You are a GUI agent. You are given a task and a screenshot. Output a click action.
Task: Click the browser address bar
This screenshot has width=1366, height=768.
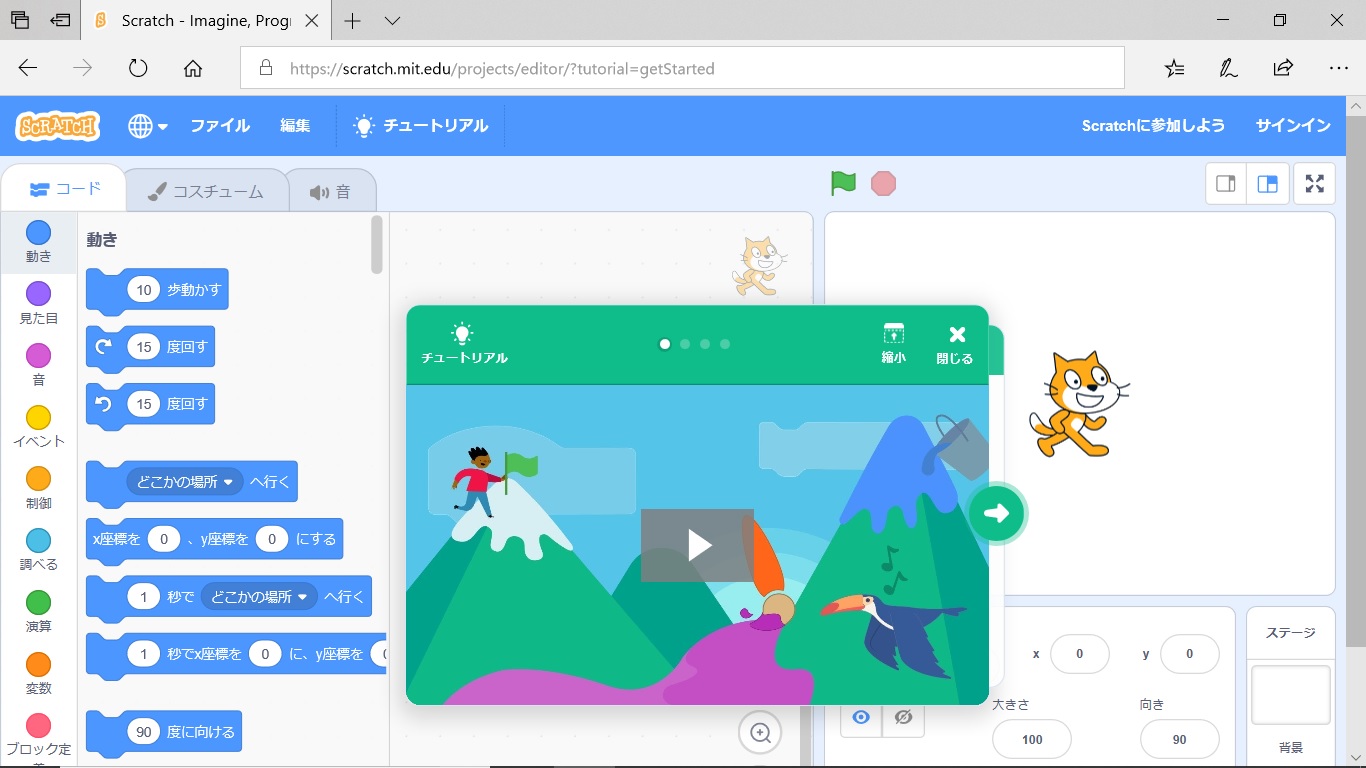click(682, 69)
